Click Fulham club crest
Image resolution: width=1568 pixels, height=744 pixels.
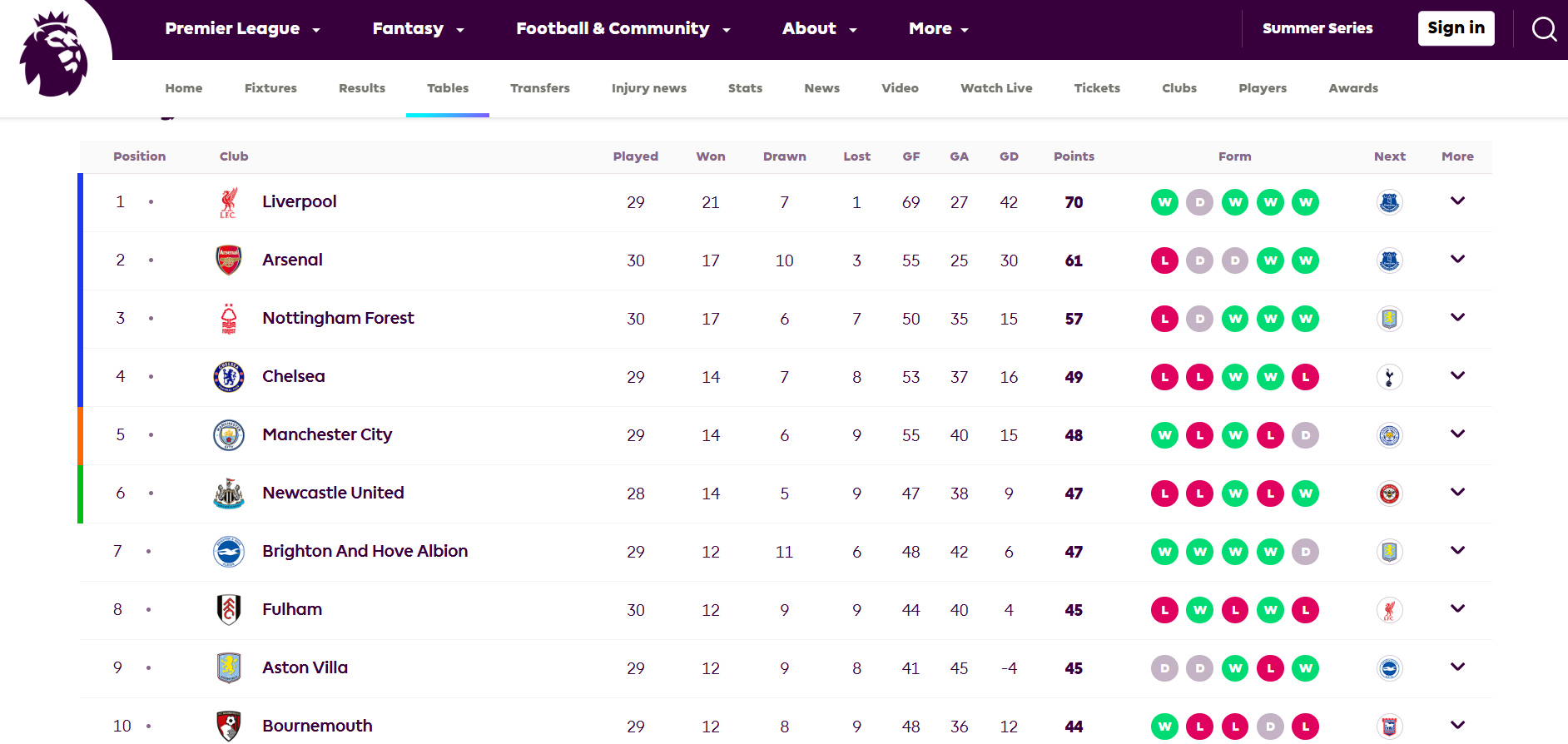228,610
